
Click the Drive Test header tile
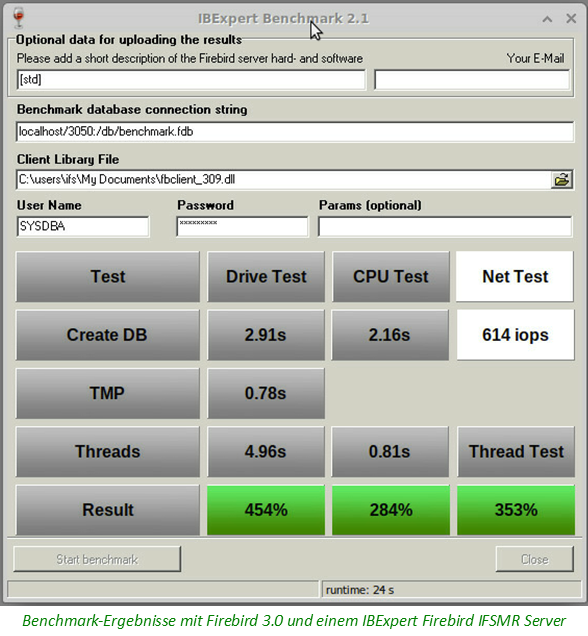tap(266, 277)
